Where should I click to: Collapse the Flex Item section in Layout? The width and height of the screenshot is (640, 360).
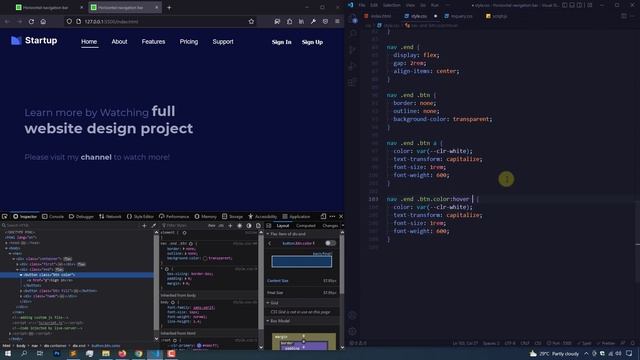click(x=268, y=234)
